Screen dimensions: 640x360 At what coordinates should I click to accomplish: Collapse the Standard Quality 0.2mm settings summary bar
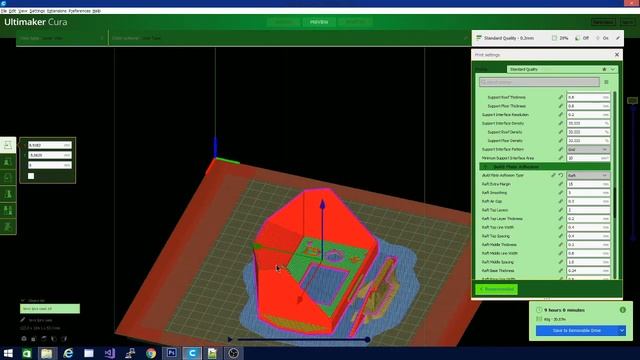(547, 38)
